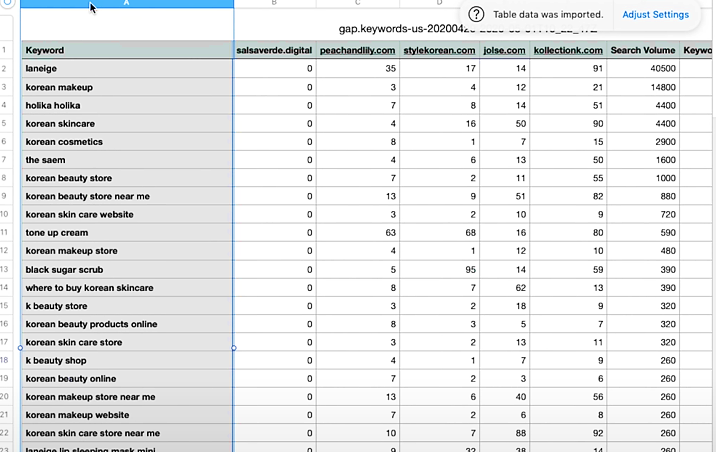This screenshot has height=452, width=716.
Task: Select search volume cell 880
Action: click(x=643, y=196)
